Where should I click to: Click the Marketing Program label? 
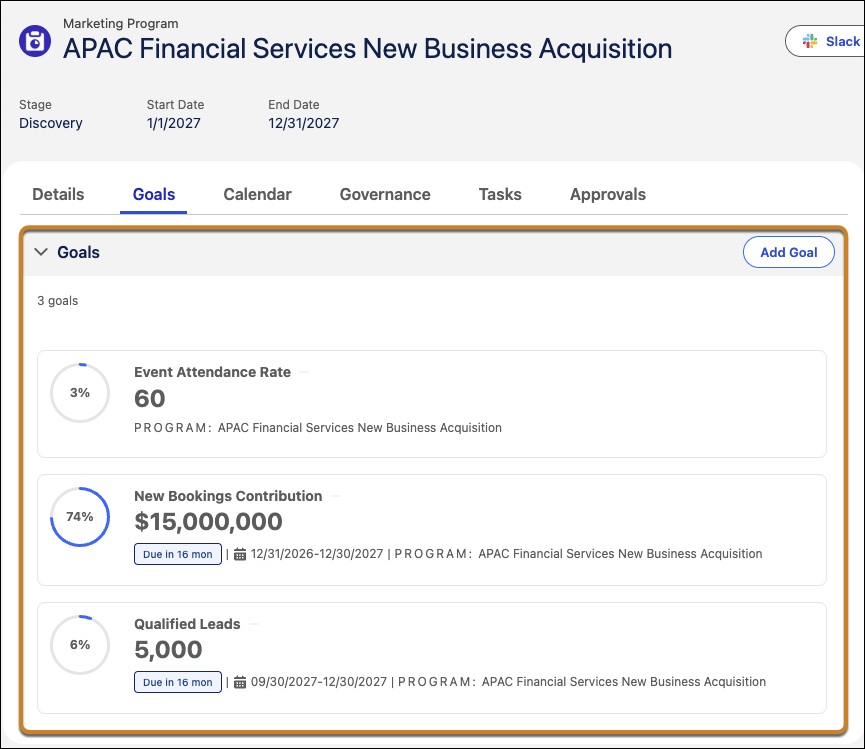pos(120,24)
